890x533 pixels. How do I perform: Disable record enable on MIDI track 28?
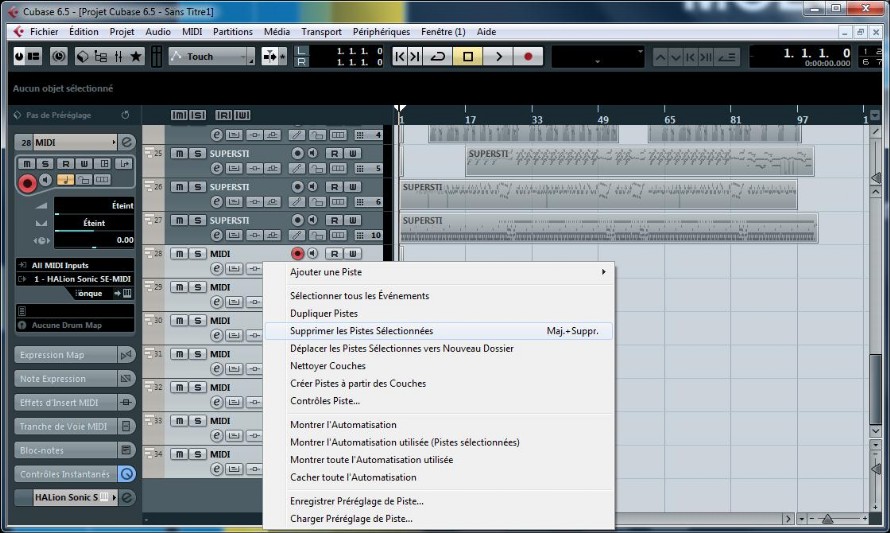click(x=297, y=254)
